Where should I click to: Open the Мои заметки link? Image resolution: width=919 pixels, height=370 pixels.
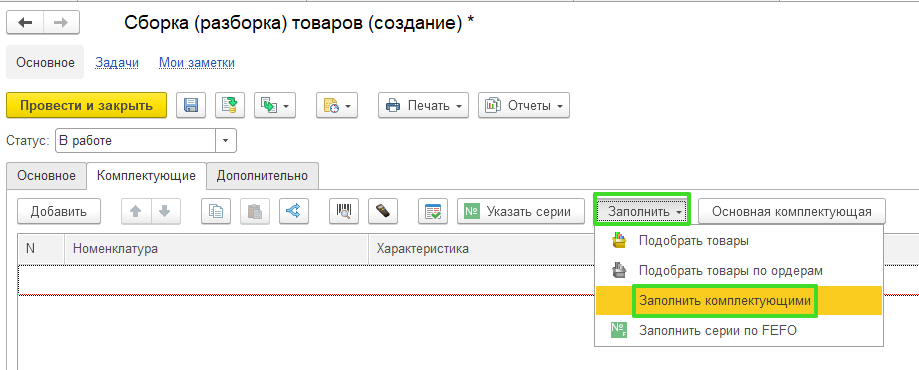[197, 63]
